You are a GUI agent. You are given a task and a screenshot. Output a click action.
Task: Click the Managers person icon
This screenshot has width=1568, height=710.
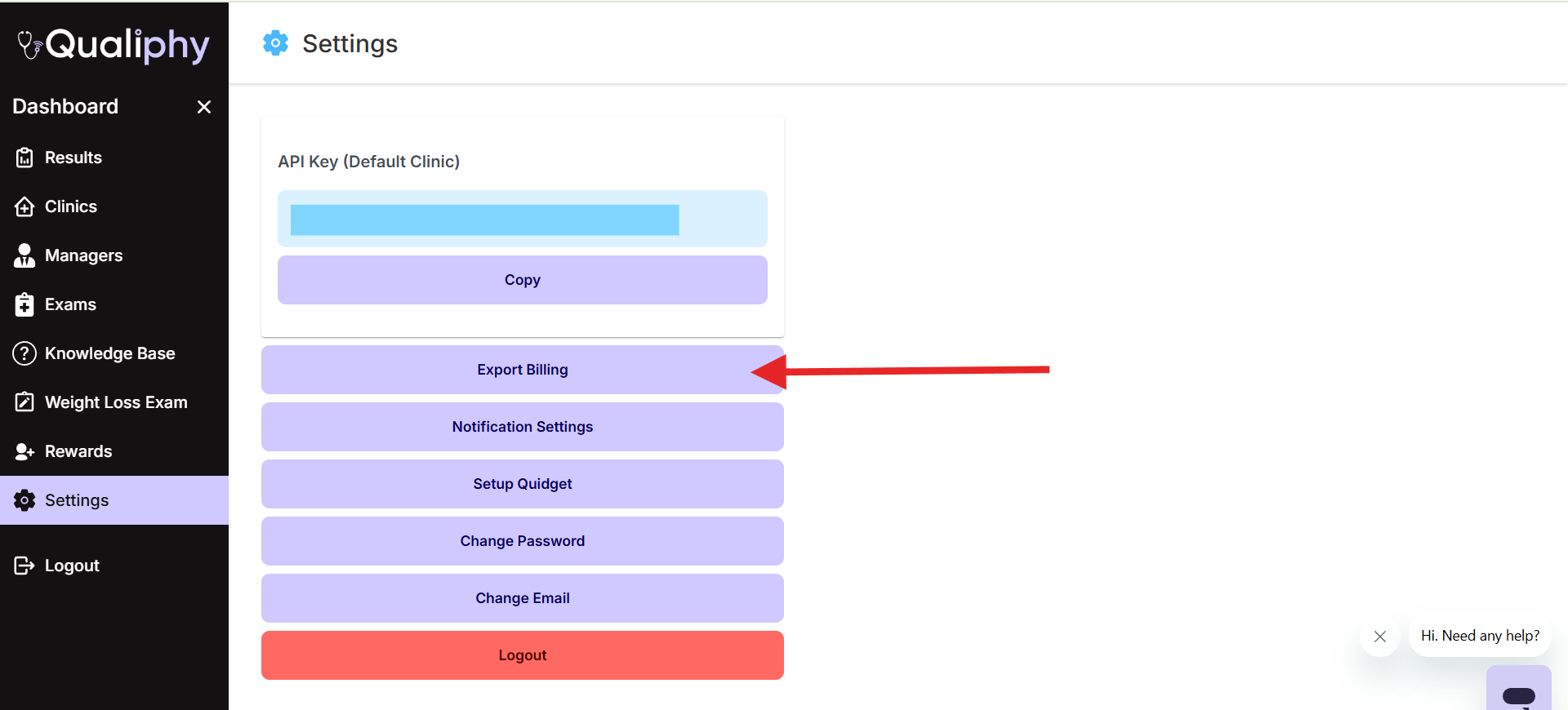(x=24, y=255)
